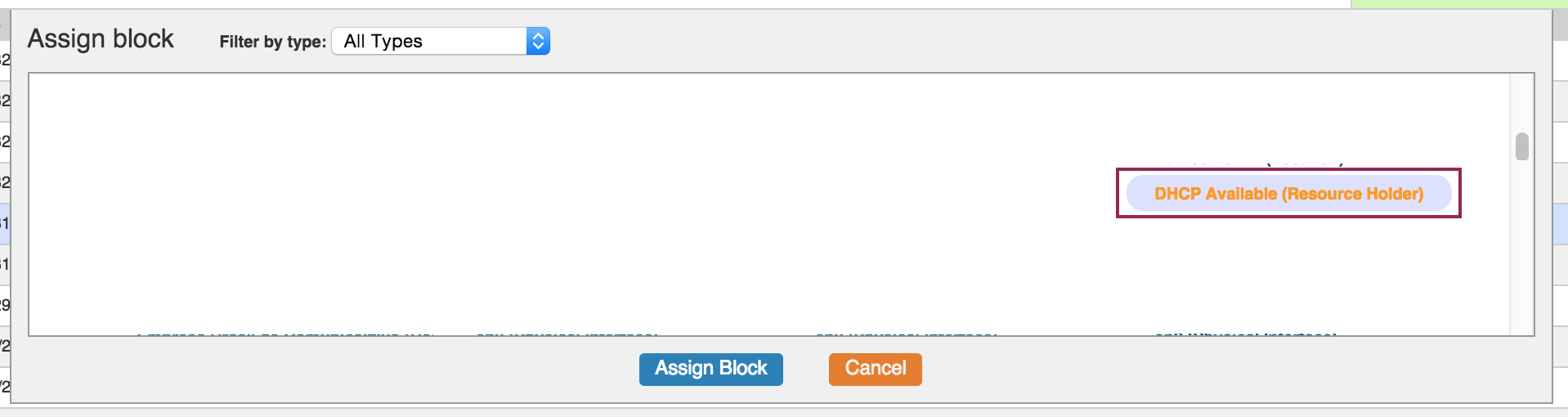Click the gray dialog header right of the filter

pyautogui.click(x=981, y=41)
